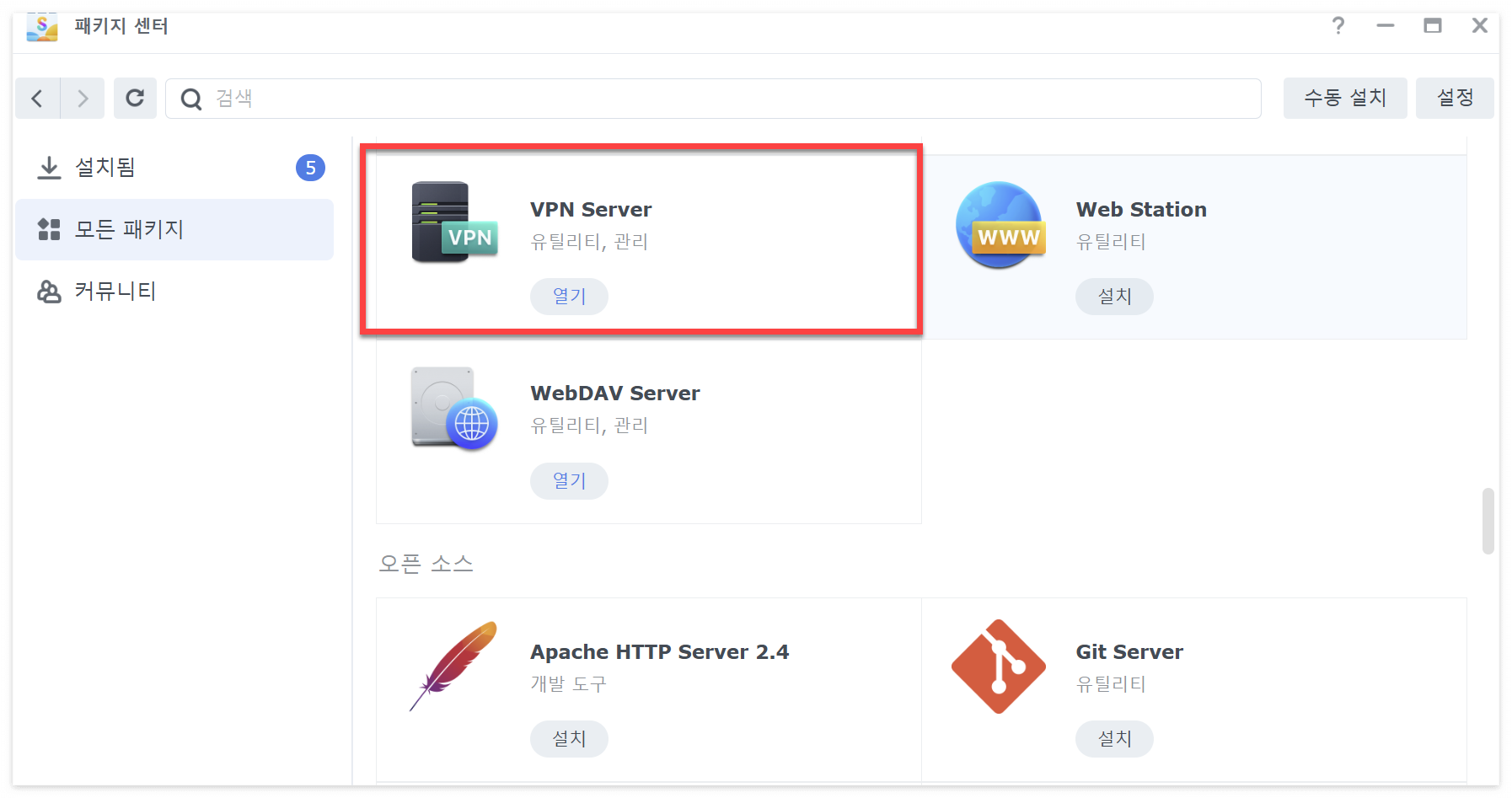1512x798 pixels.
Task: Open the WebDAV Server title
Action: point(615,394)
